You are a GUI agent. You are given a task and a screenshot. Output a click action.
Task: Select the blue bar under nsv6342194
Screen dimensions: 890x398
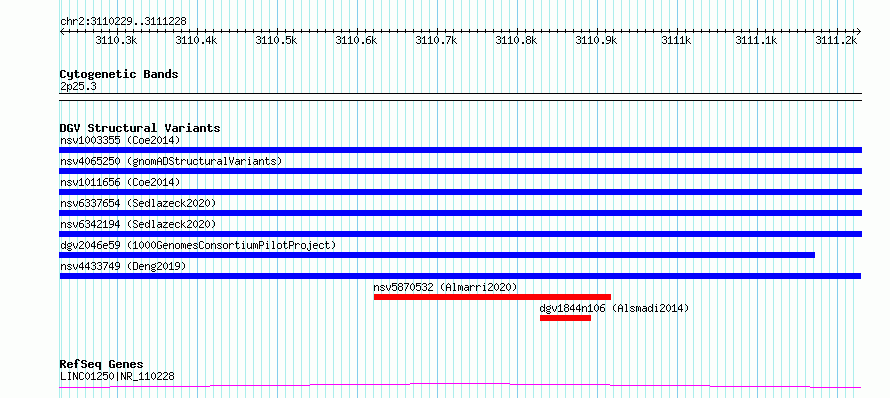[461, 234]
